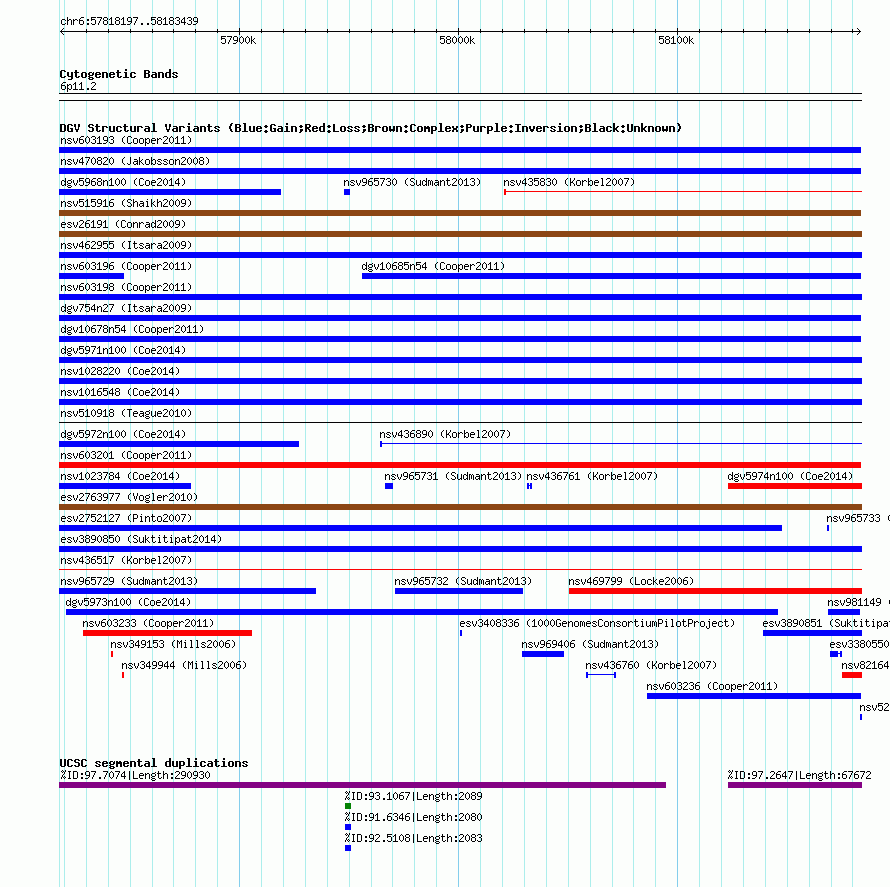Image resolution: width=890 pixels, height=887 pixels.
Task: Open the dgv754n27 (Itsara2009) label
Action: (x=126, y=308)
